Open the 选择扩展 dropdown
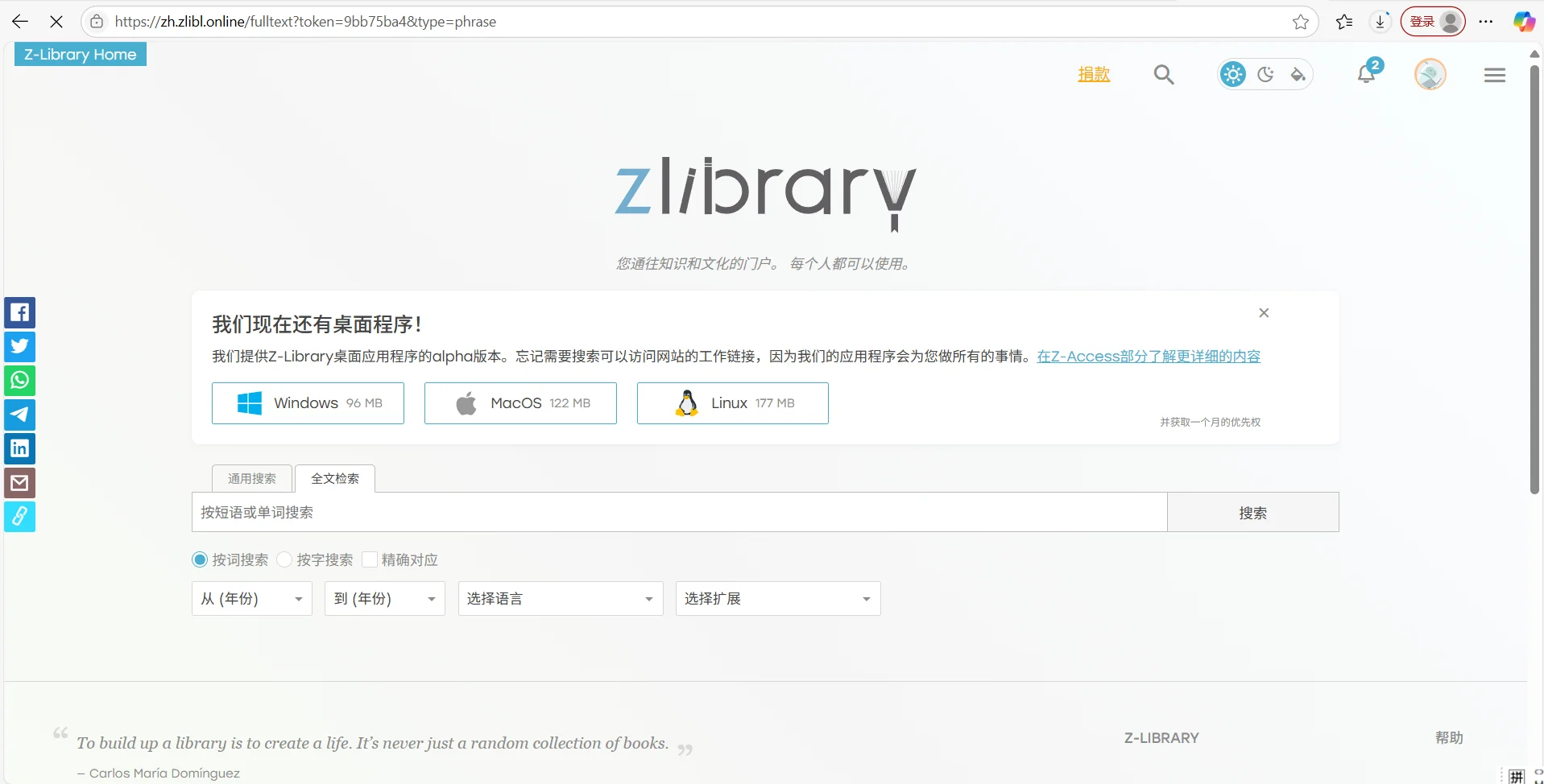This screenshot has height=784, width=1544. (778, 599)
